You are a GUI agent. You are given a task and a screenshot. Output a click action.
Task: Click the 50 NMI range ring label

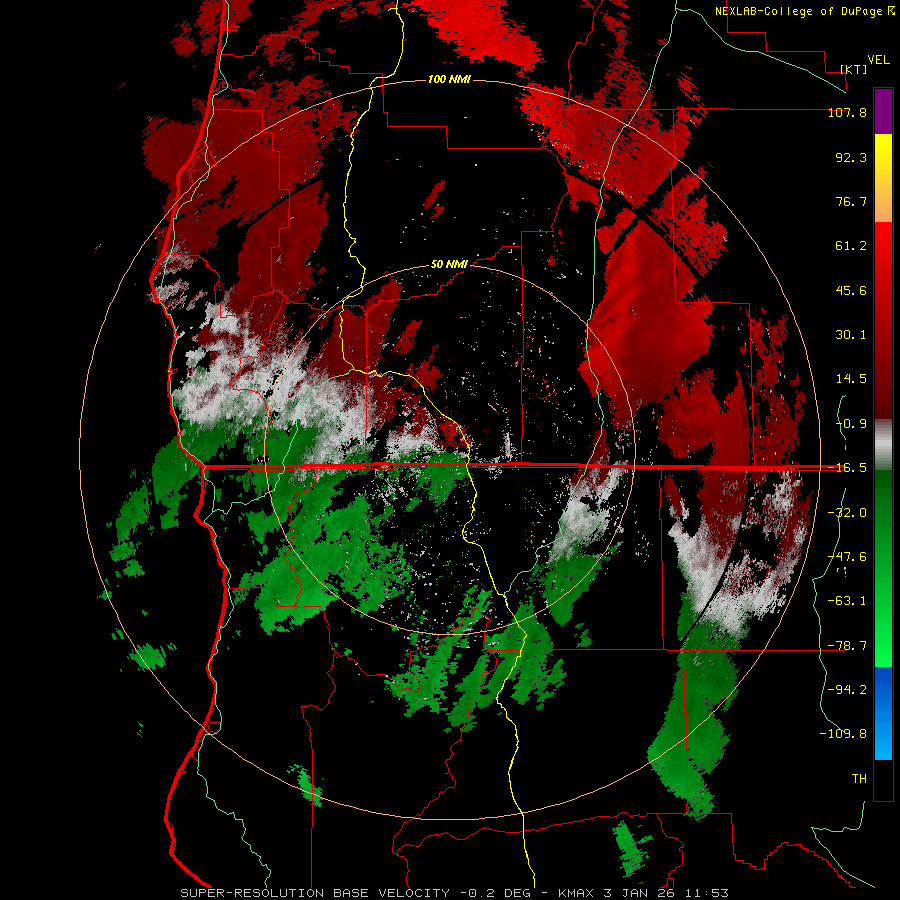click(x=449, y=264)
